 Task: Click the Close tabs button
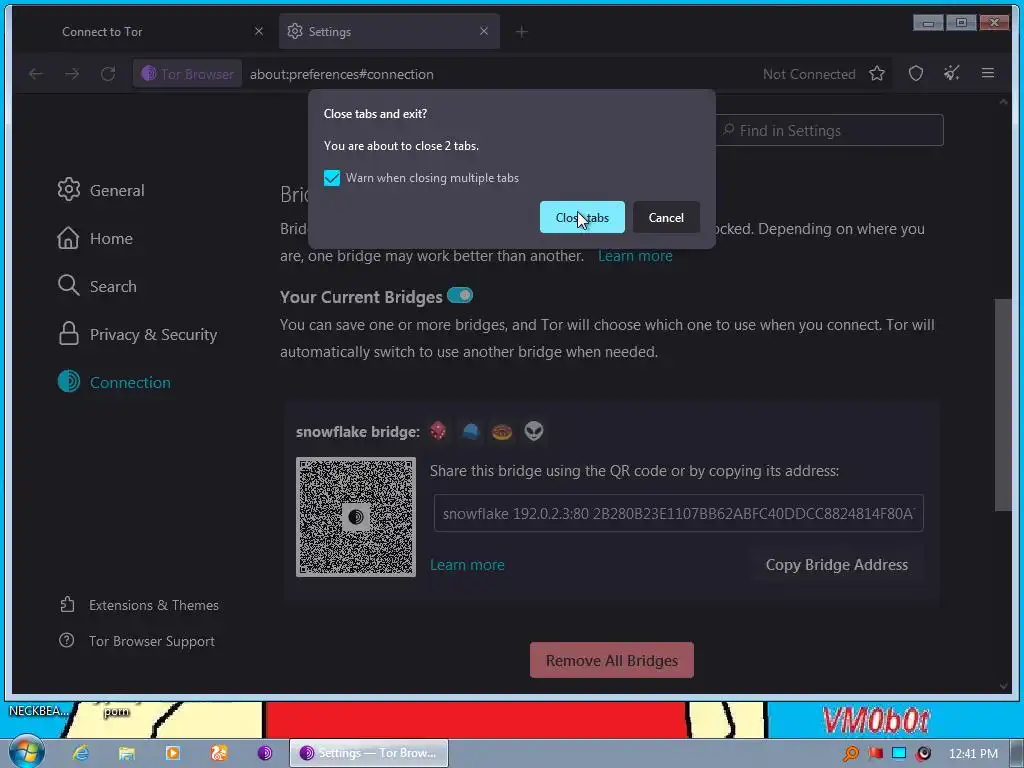click(582, 217)
